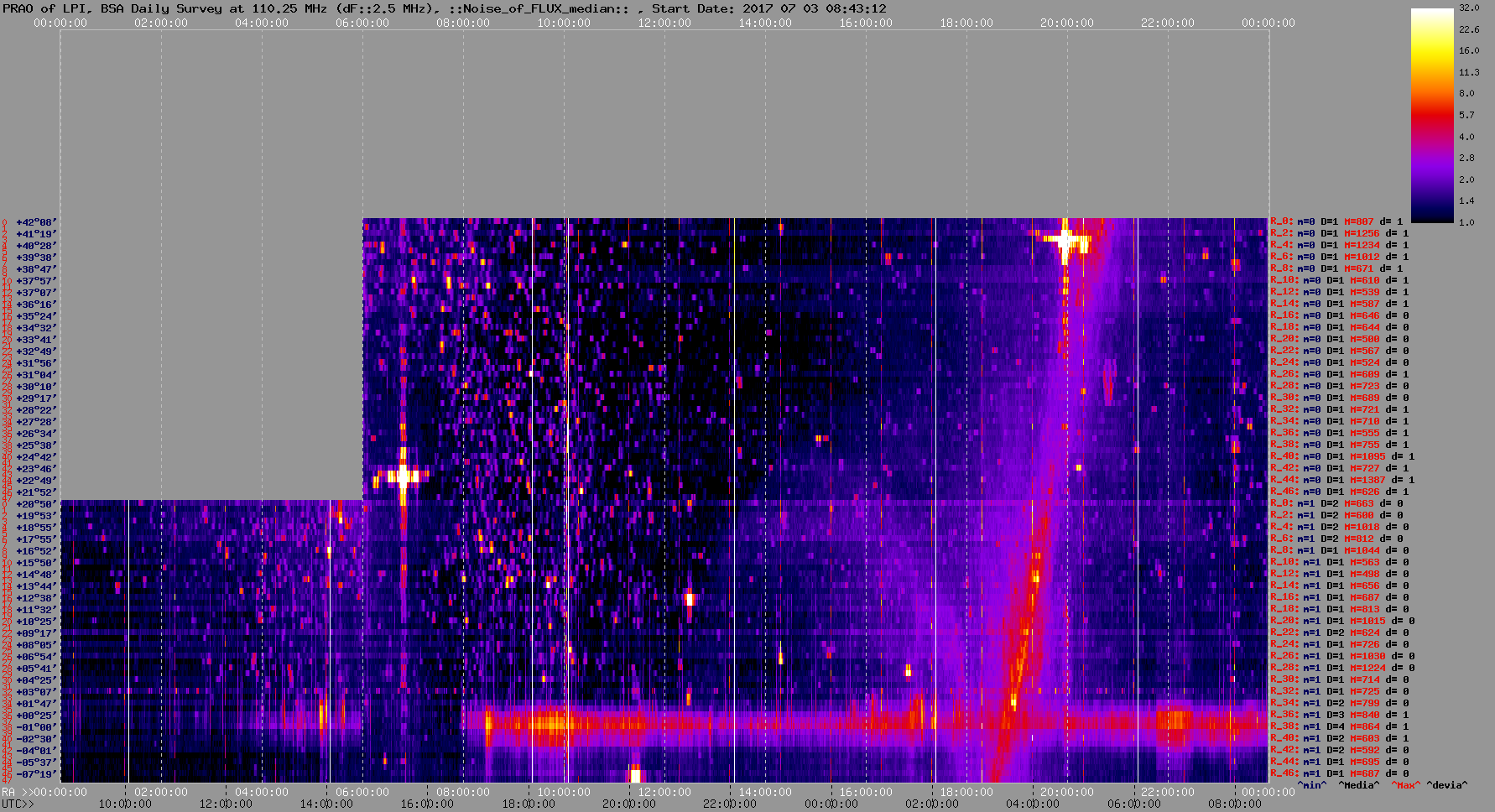The height and width of the screenshot is (812, 1495).
Task: Click the declination label '+13°44''
Action: coord(36,586)
